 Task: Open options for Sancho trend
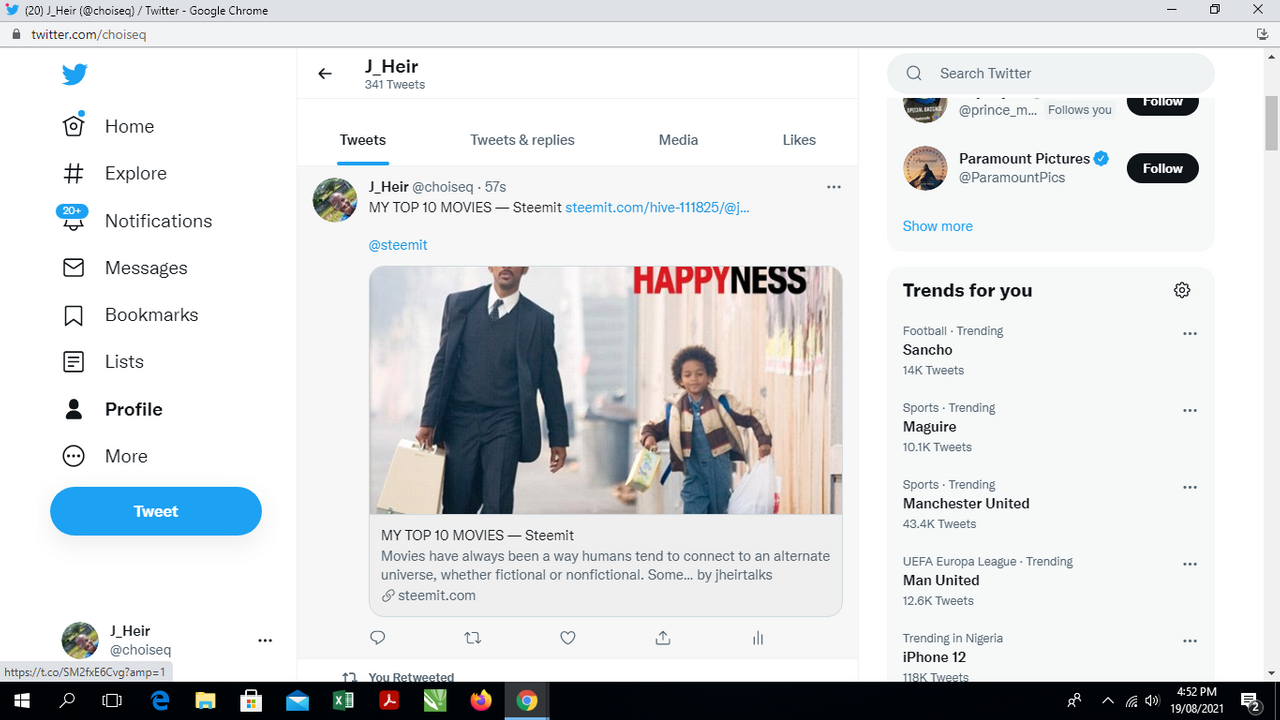1190,334
